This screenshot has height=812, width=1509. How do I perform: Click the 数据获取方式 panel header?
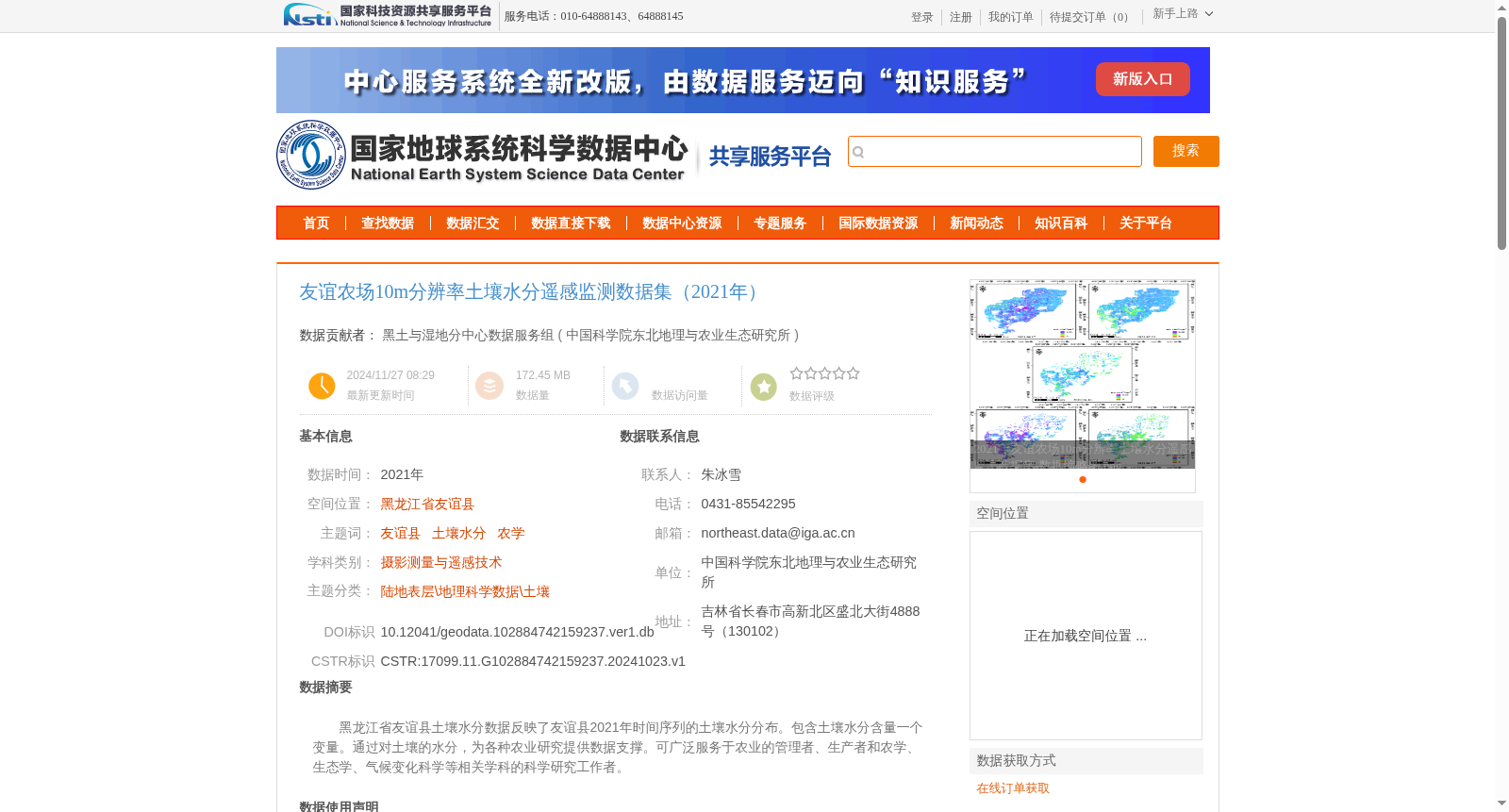tap(1086, 761)
